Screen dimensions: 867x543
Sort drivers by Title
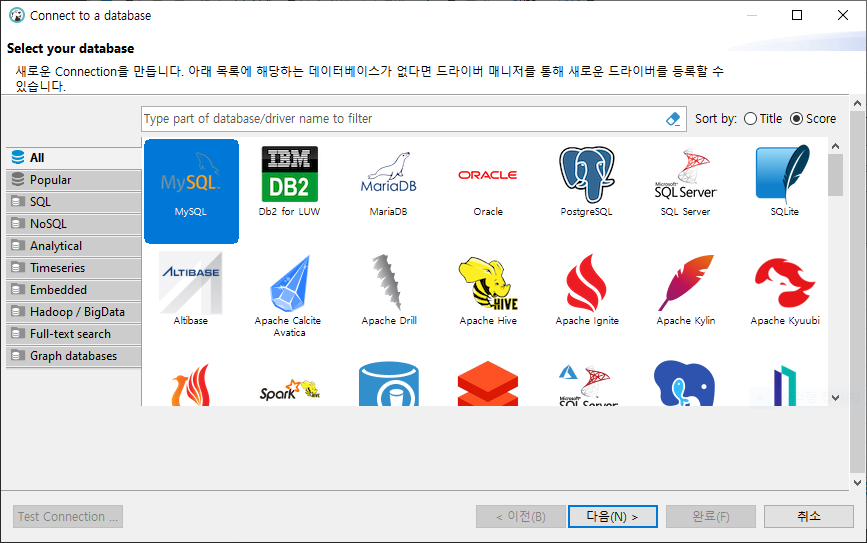(x=763, y=119)
